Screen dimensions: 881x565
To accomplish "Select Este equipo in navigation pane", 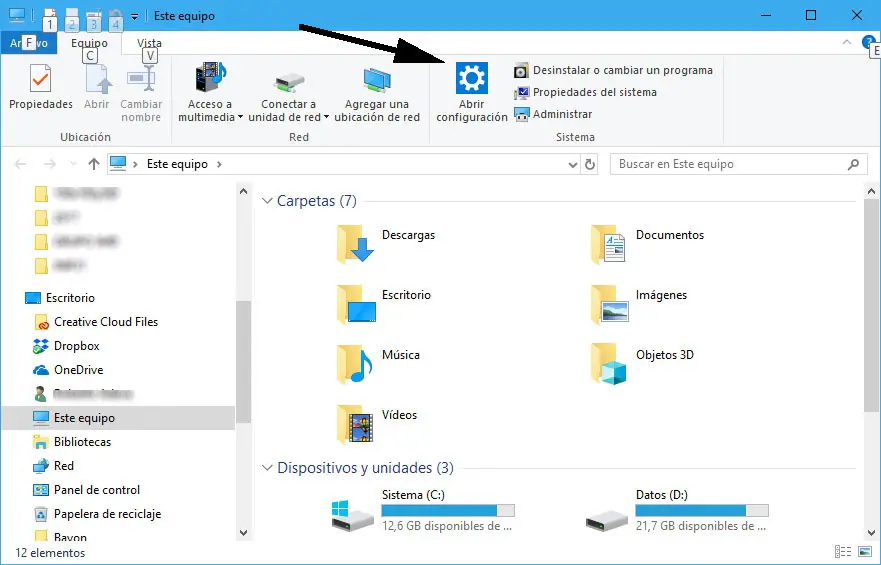I will click(118, 418).
